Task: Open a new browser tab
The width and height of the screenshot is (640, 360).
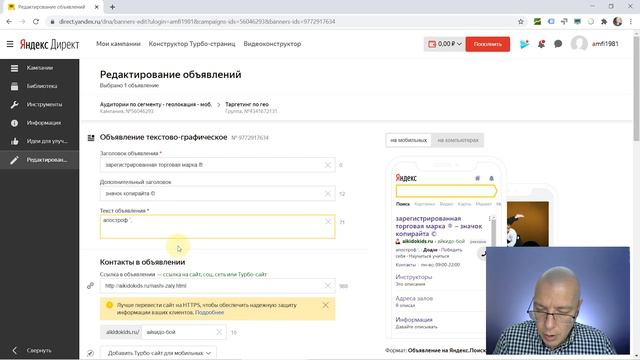Action: click(x=112, y=7)
